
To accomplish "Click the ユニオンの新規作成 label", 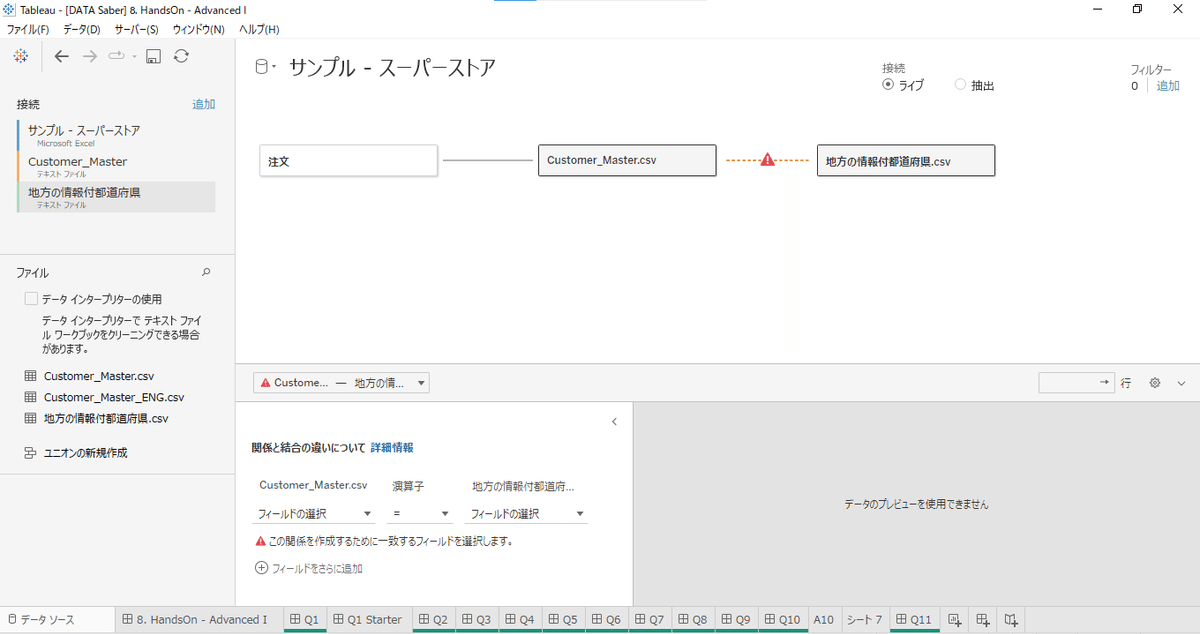I will tap(85, 452).
